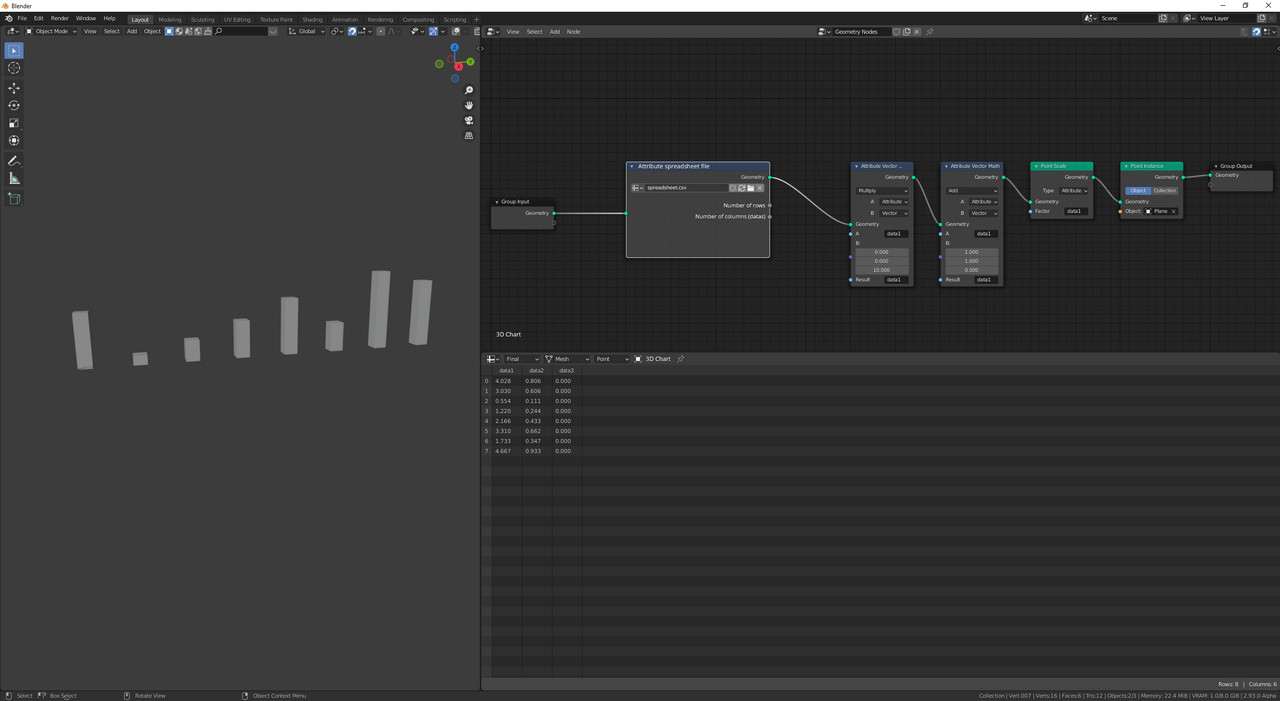Open the Add operation dropdown
1280x701 pixels.
point(972,190)
